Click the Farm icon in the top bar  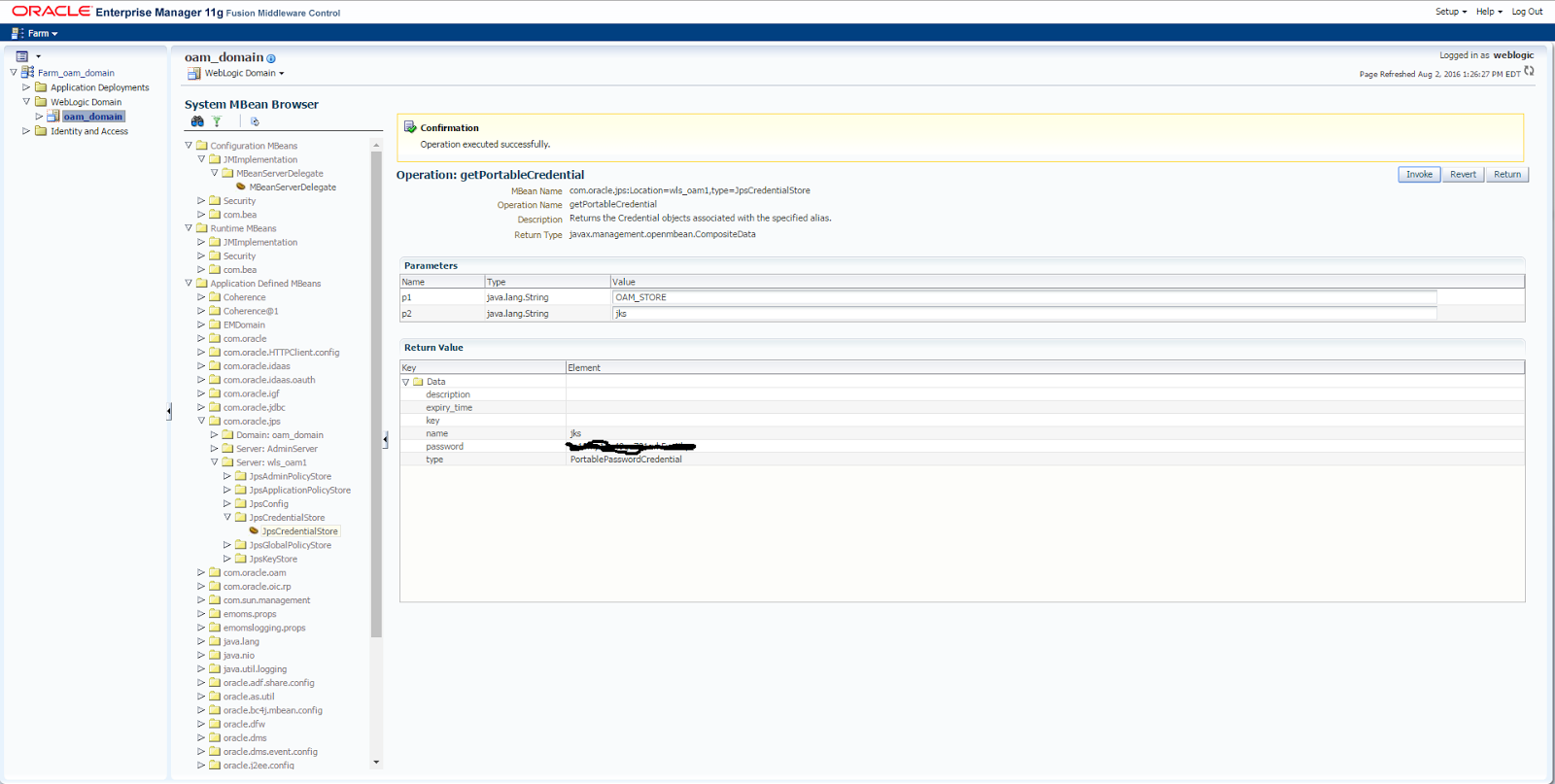click(x=17, y=33)
